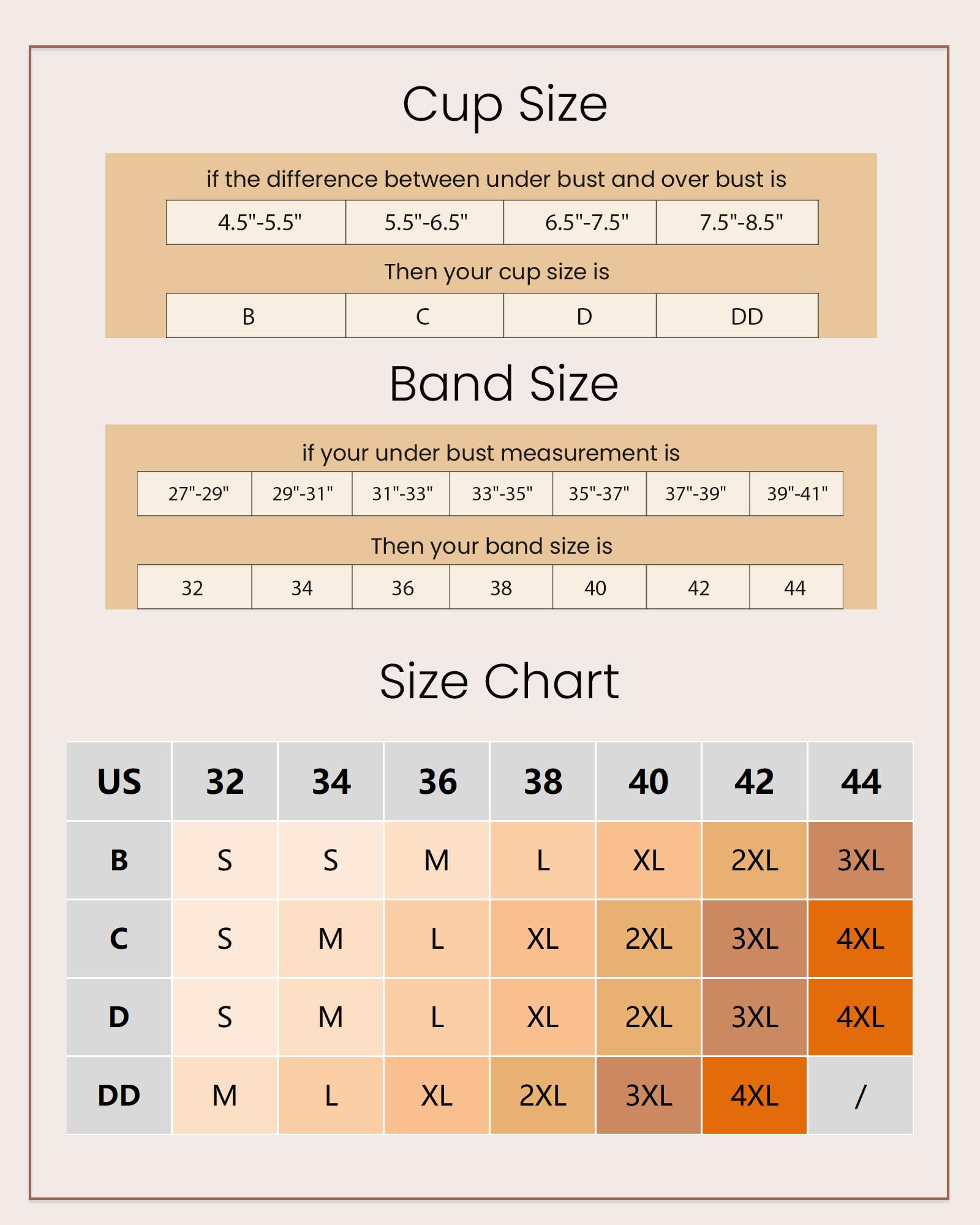Select the 27"-29" under bust cell
980x1225 pixels.
pyautogui.click(x=198, y=494)
